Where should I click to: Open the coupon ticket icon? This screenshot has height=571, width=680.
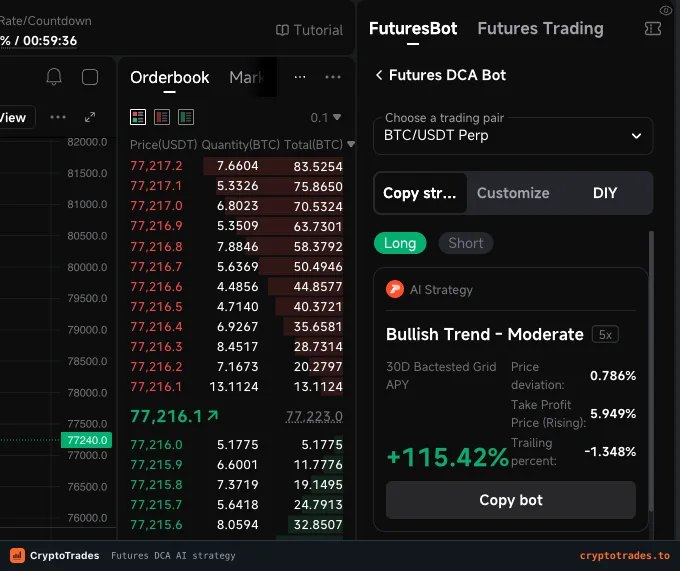653,29
